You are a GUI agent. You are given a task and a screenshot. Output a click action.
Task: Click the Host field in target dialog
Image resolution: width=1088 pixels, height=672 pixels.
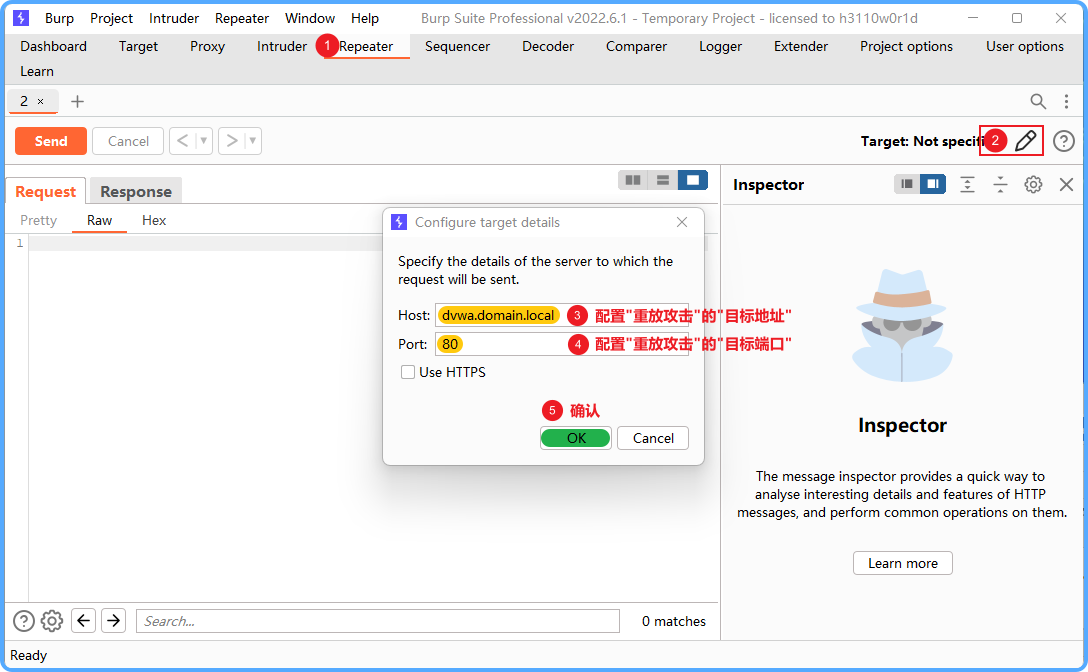[x=562, y=315]
